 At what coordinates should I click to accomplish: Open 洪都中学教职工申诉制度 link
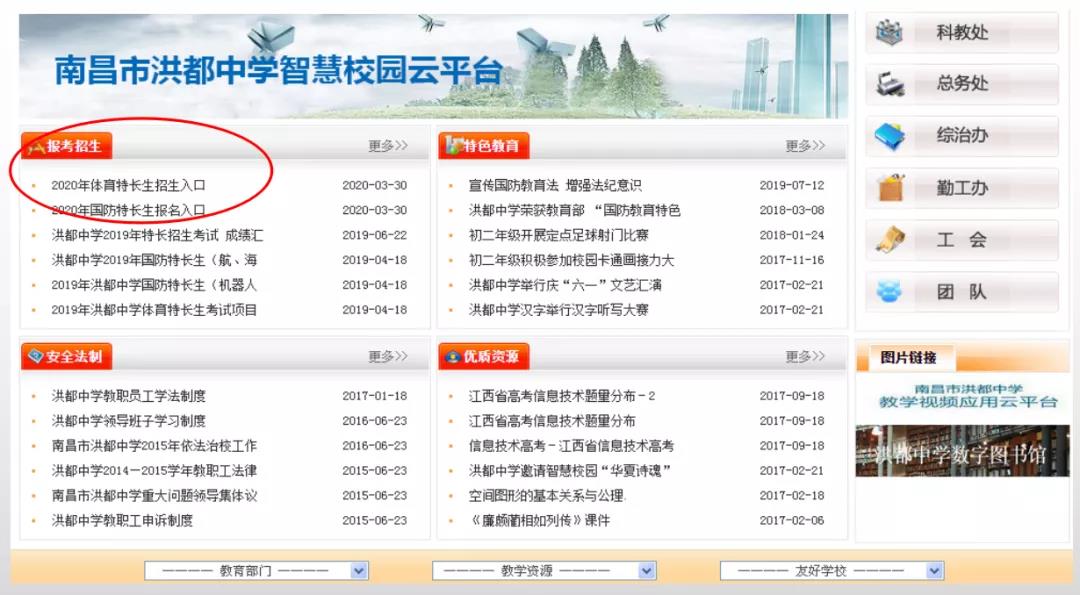(x=123, y=521)
